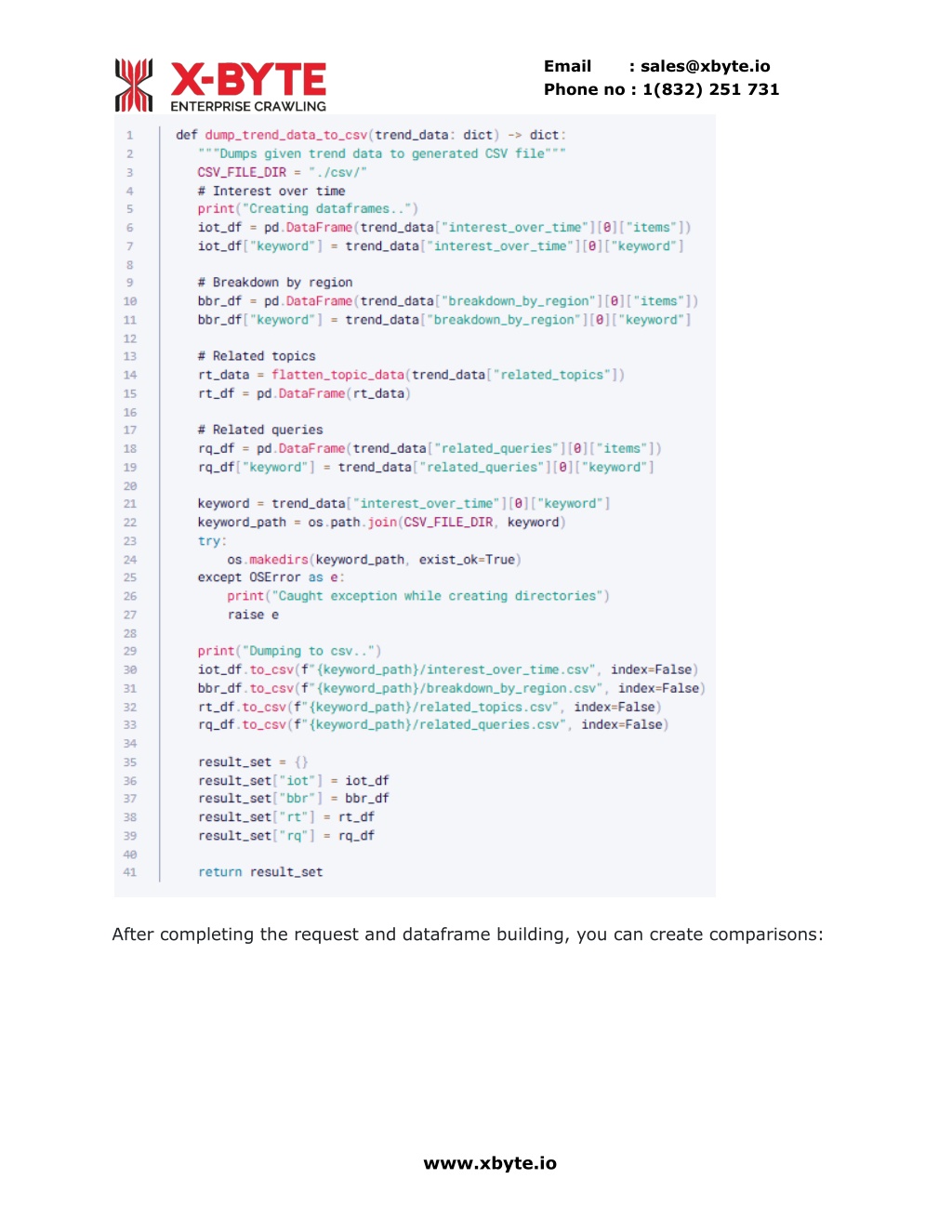Screen dimensions: 952x1232
Task: Click the 'print("Creating dataframes..")' line
Action: 308,209
